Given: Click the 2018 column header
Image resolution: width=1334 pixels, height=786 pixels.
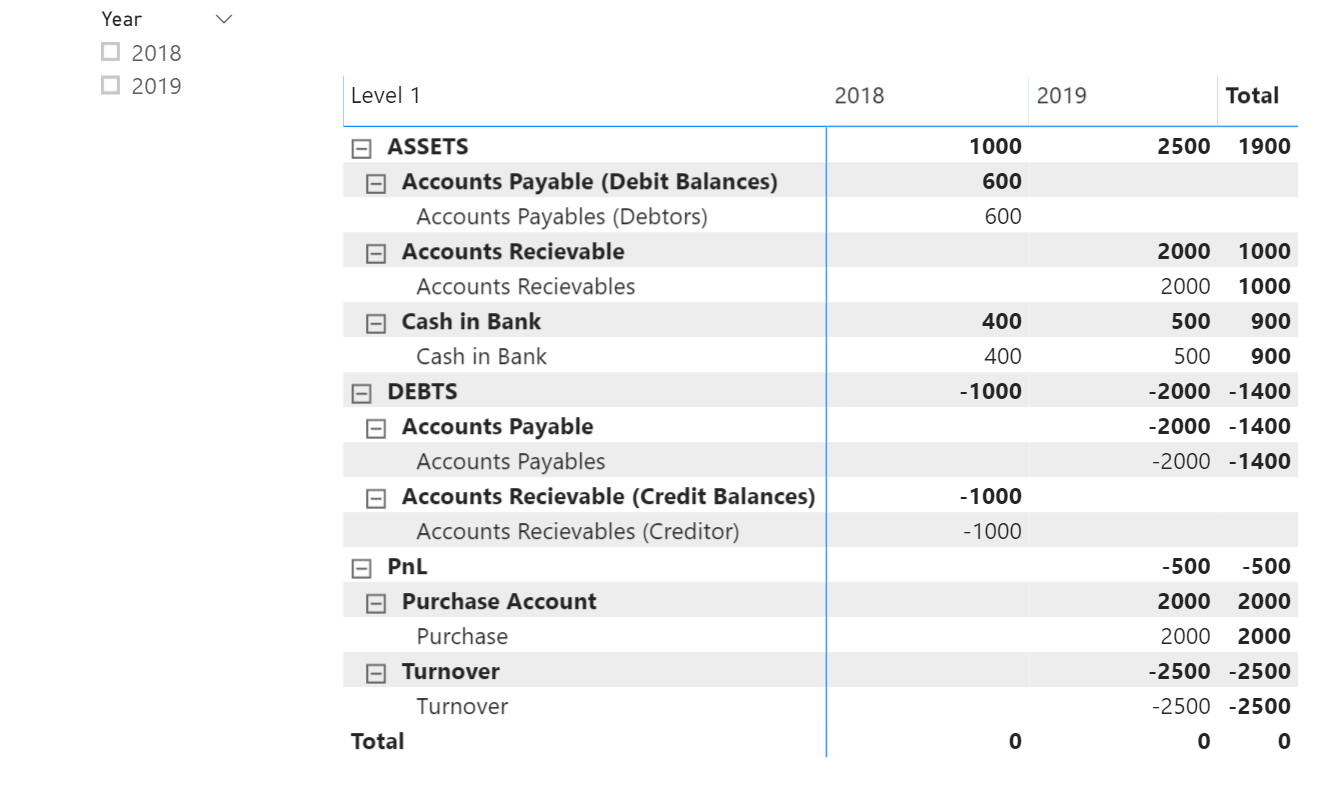Looking at the screenshot, I should (859, 96).
